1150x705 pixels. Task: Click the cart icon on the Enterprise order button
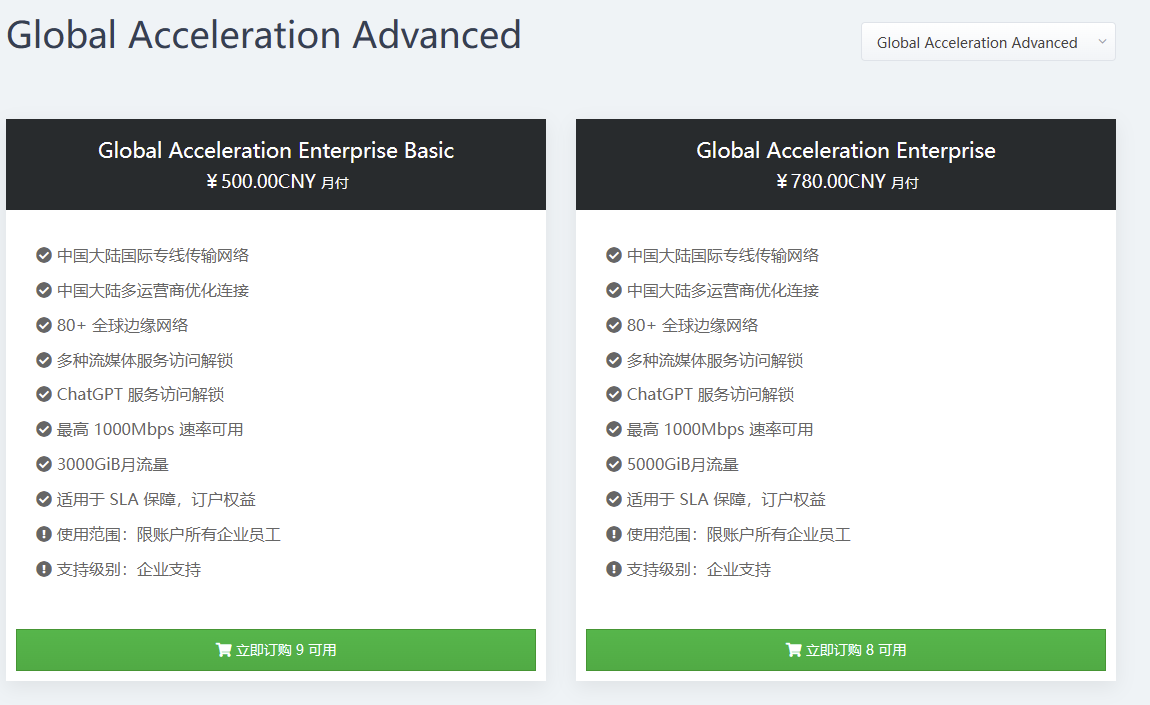793,650
